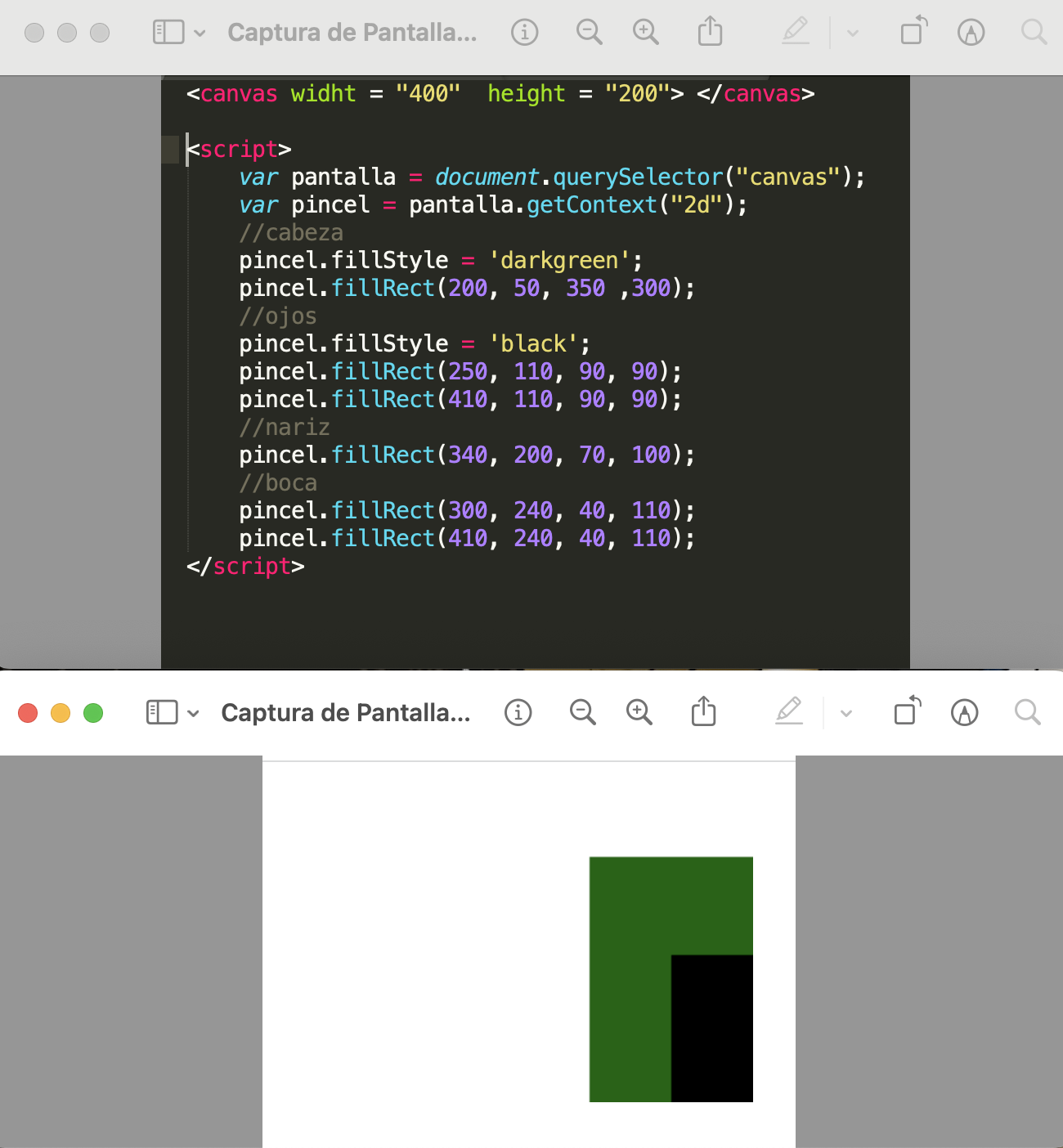1063x1148 pixels.
Task: Open sidebar view options chevron in front window
Action: coord(193,713)
